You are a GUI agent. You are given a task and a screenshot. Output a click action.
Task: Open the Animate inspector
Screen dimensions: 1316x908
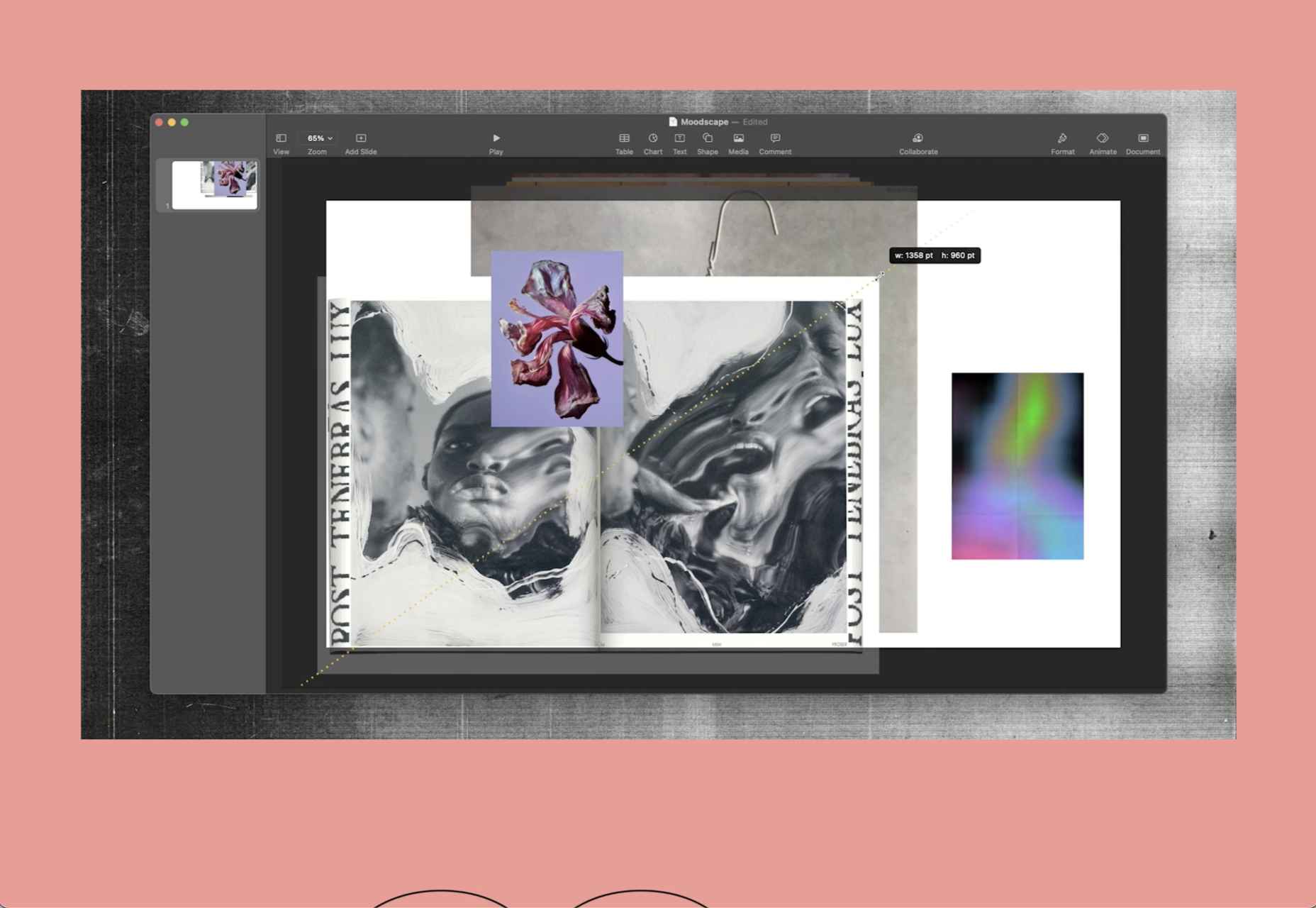pos(1103,143)
